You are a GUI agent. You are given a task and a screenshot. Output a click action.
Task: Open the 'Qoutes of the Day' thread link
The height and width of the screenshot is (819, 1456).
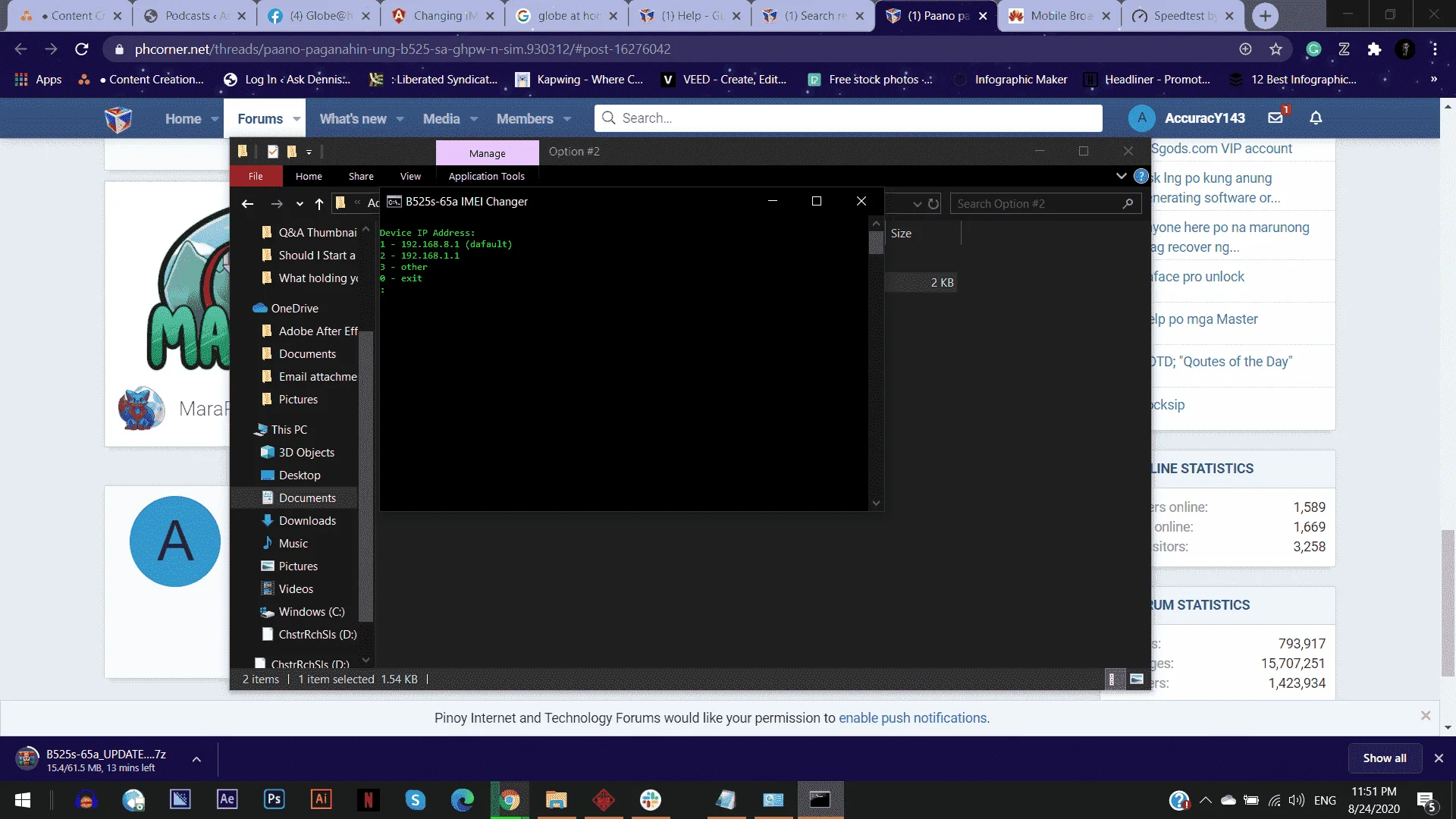pyautogui.click(x=1221, y=362)
